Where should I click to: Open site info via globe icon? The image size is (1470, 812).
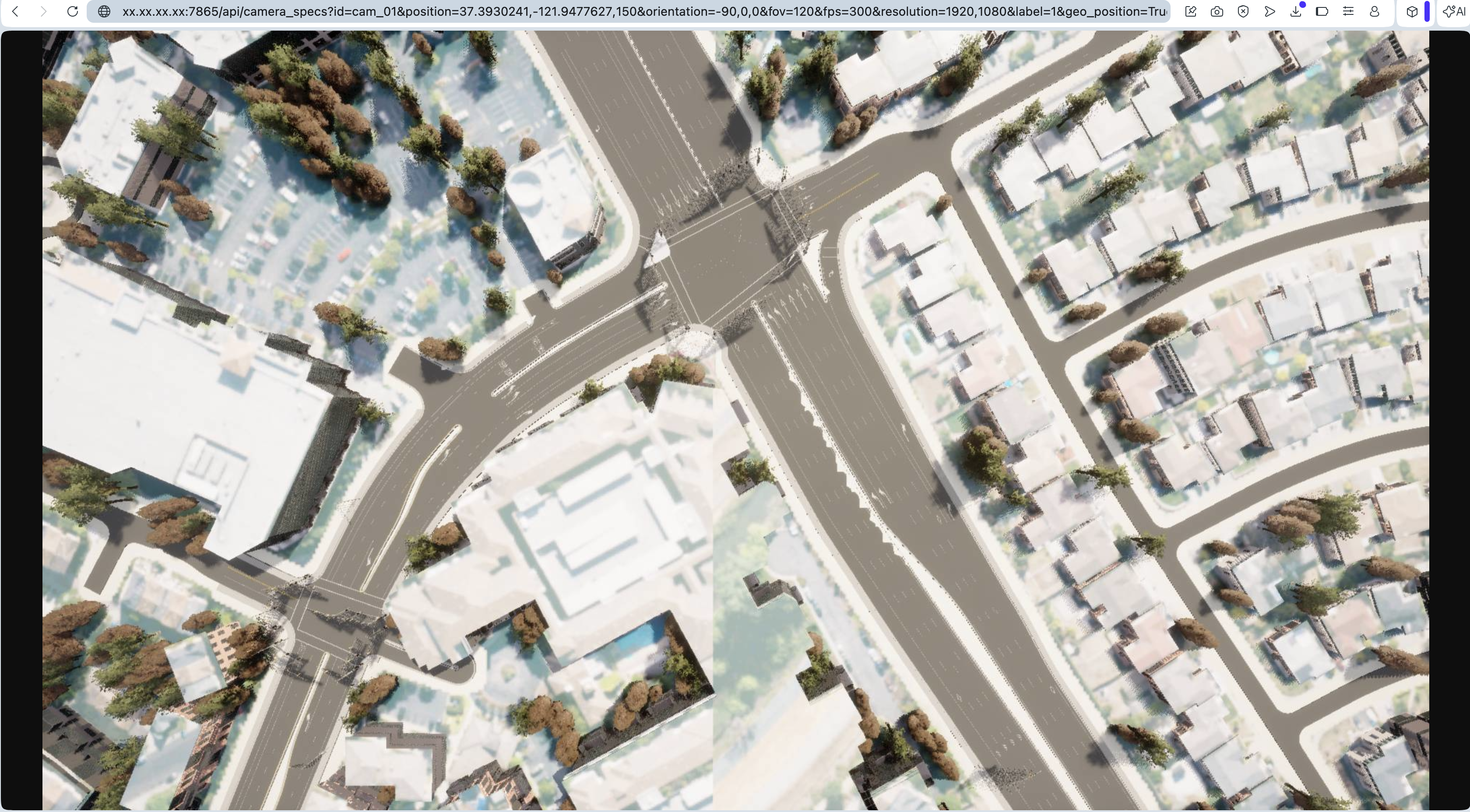pos(104,11)
